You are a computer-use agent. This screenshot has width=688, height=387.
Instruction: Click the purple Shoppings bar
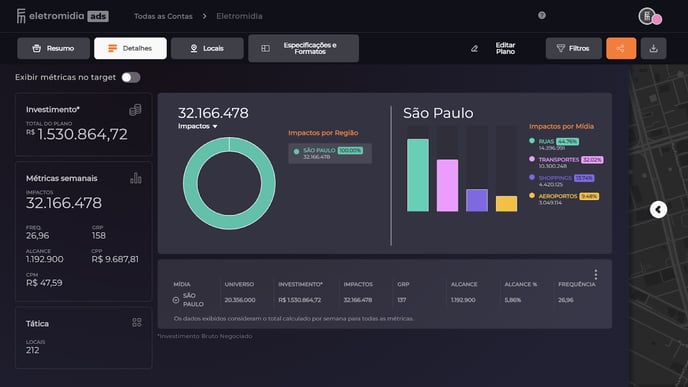click(477, 201)
